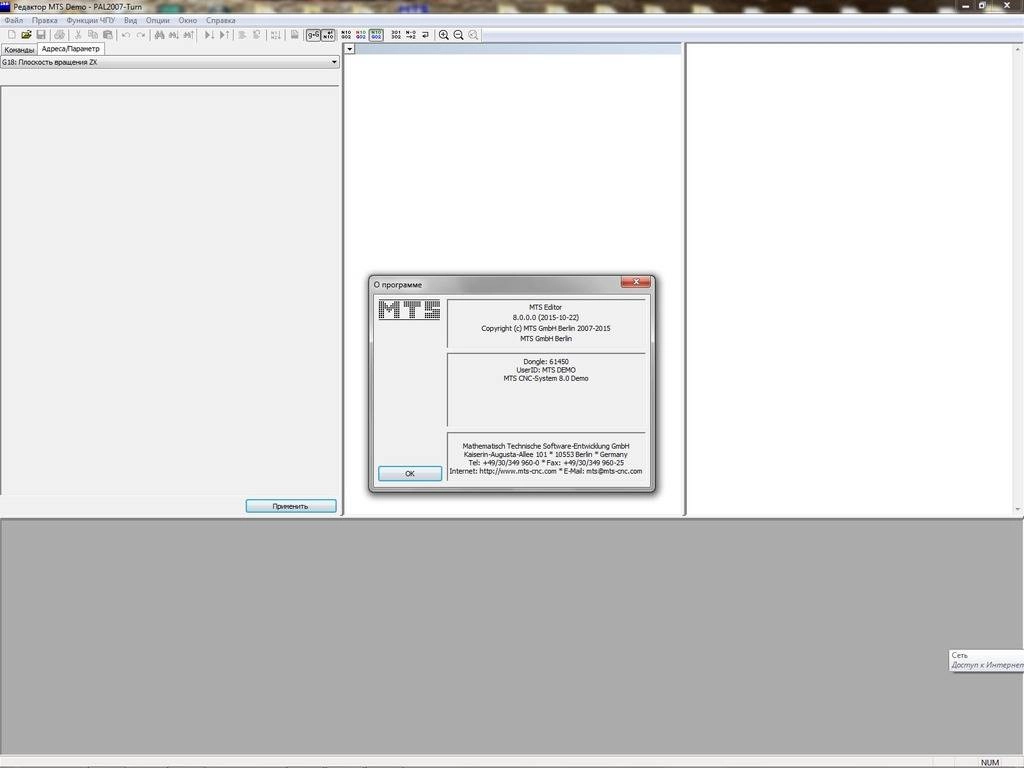Click the Tel: +49/30/349 960-0 line
Image resolution: width=1024 pixels, height=768 pixels.
tap(545, 463)
